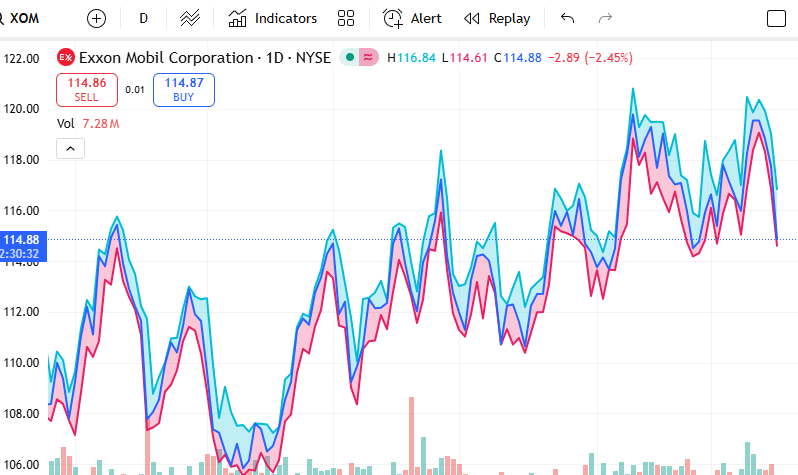Screen dimensions: 798x475
Task: Click the Exxon red logo icon
Action: [65, 58]
